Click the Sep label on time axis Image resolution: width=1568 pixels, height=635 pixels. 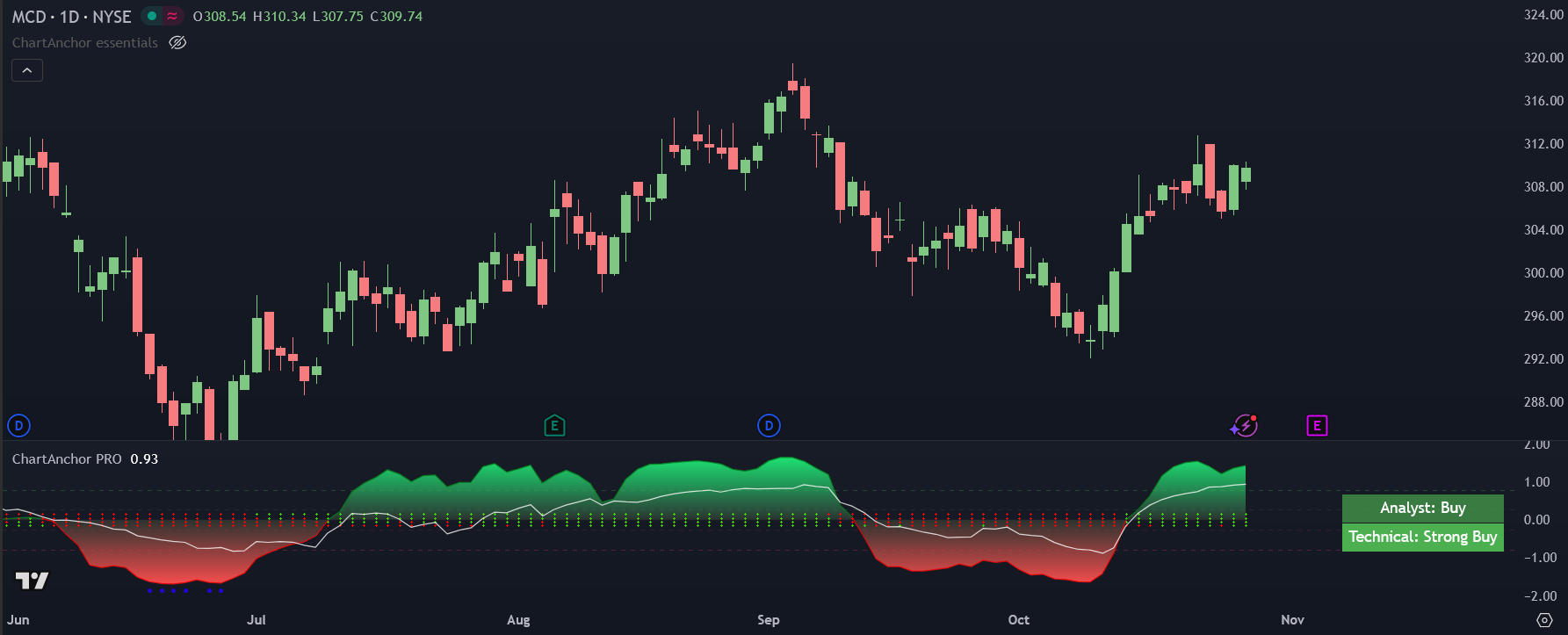[769, 620]
